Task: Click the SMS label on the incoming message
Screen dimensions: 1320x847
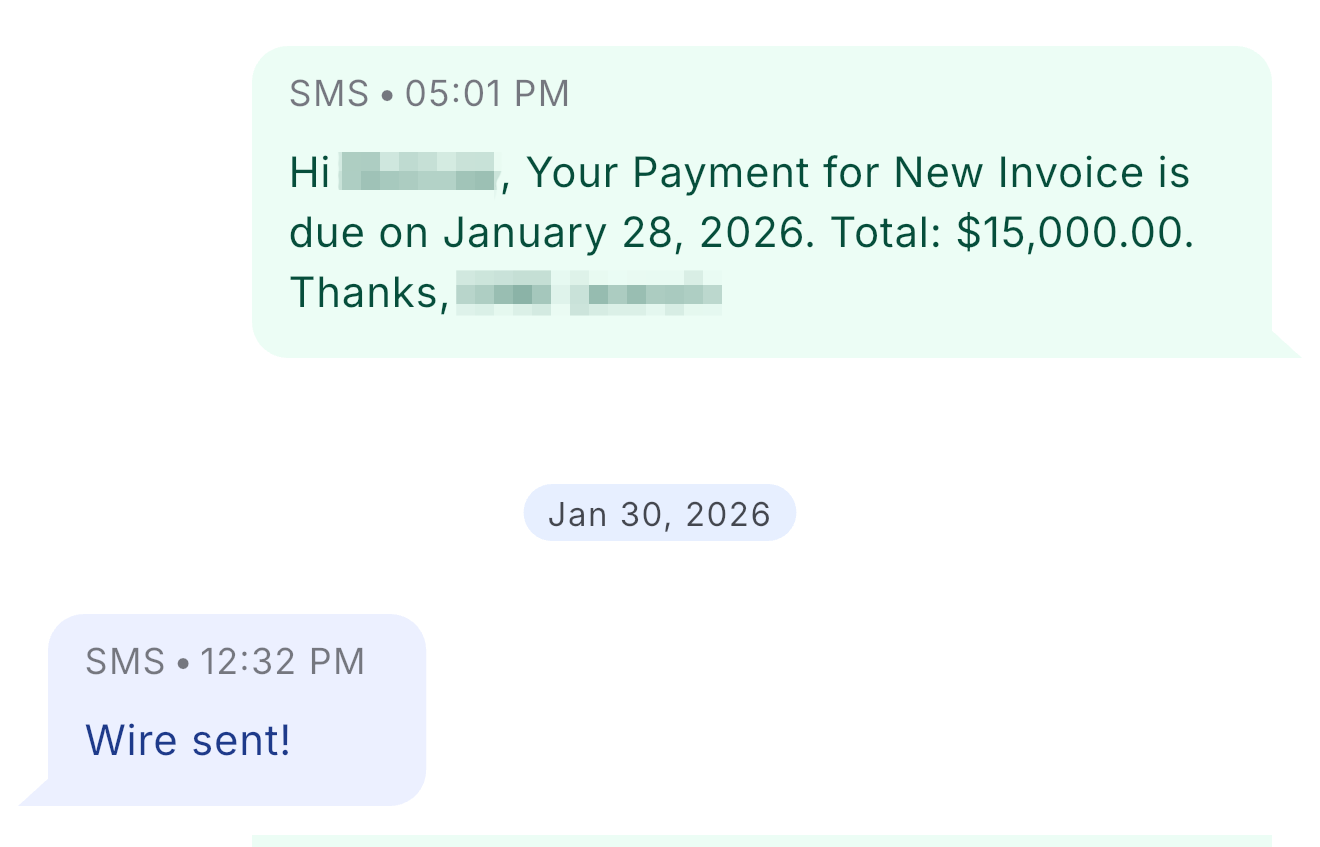Action: pos(125,662)
